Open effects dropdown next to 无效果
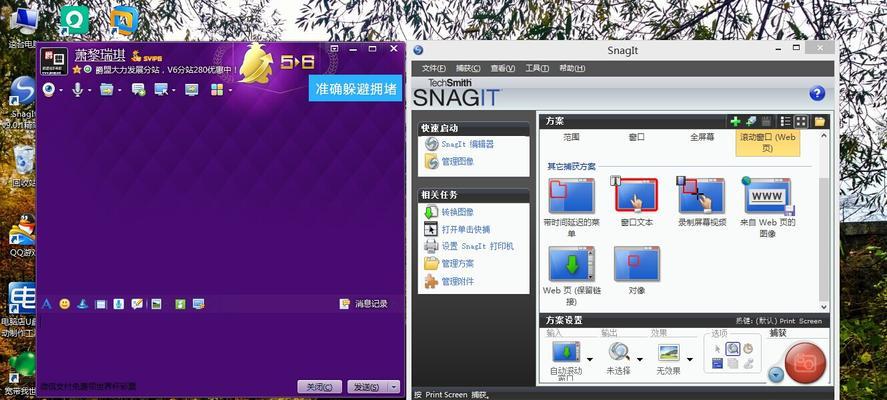 (690, 359)
